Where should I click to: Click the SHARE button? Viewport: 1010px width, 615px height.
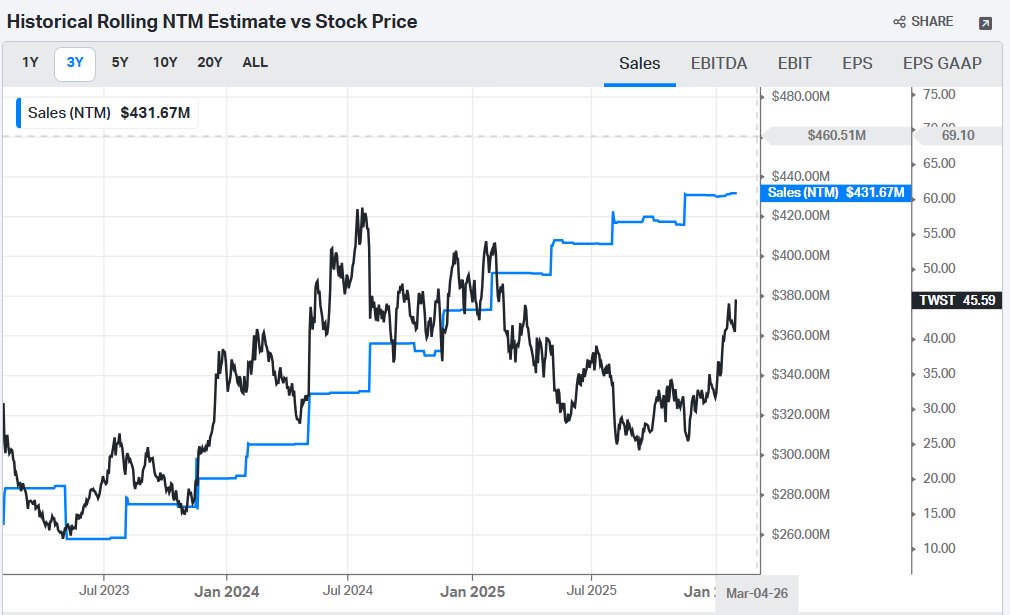click(923, 22)
